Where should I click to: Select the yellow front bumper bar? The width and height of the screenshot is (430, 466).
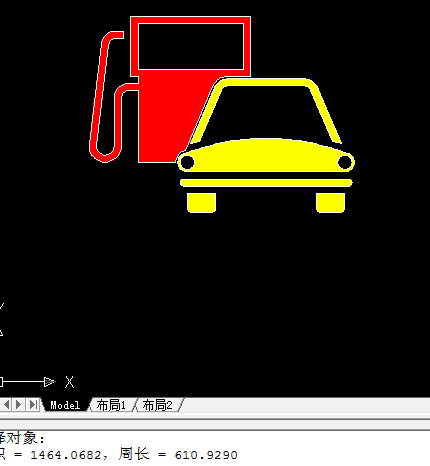266,183
